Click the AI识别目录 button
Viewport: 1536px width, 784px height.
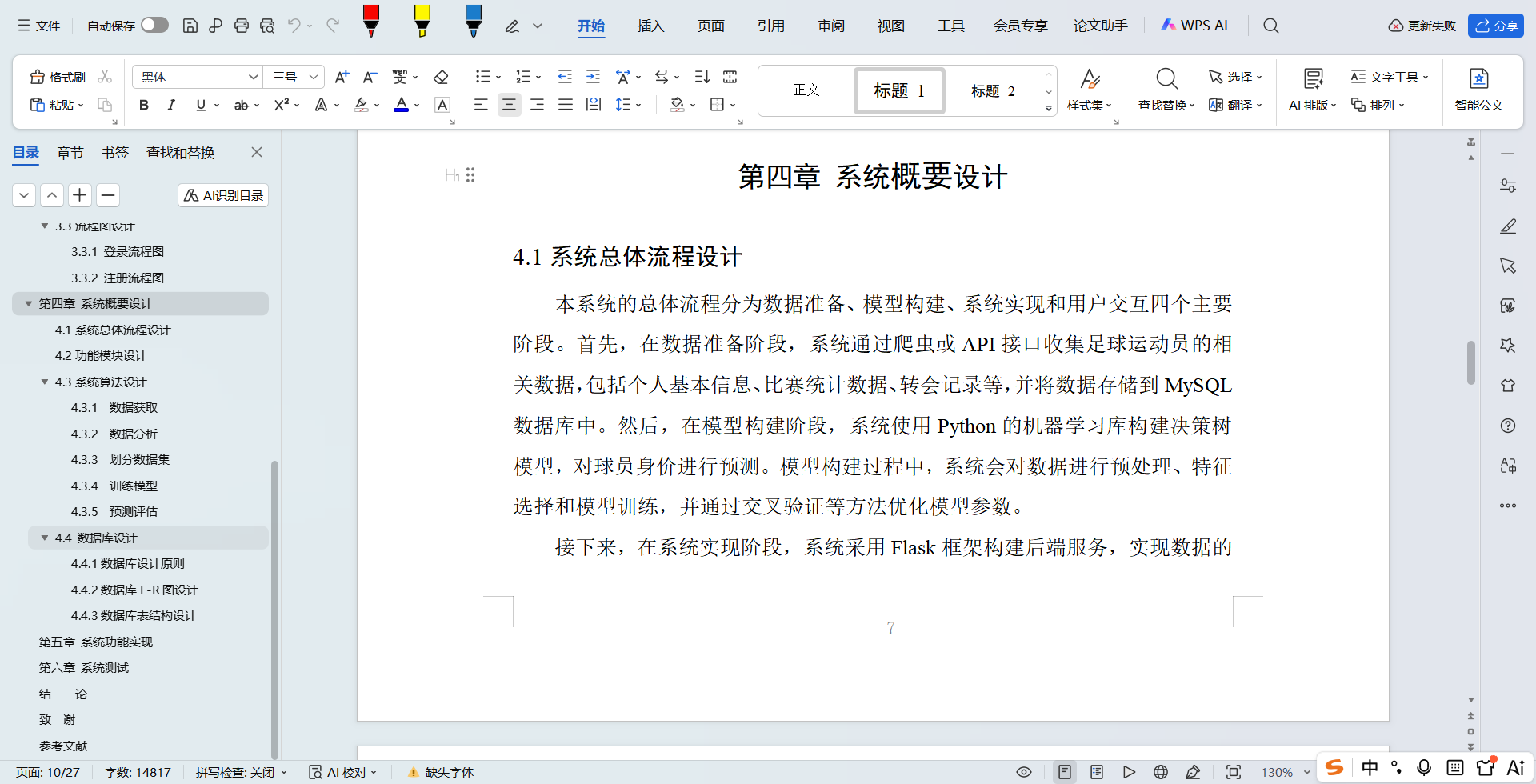coord(223,195)
